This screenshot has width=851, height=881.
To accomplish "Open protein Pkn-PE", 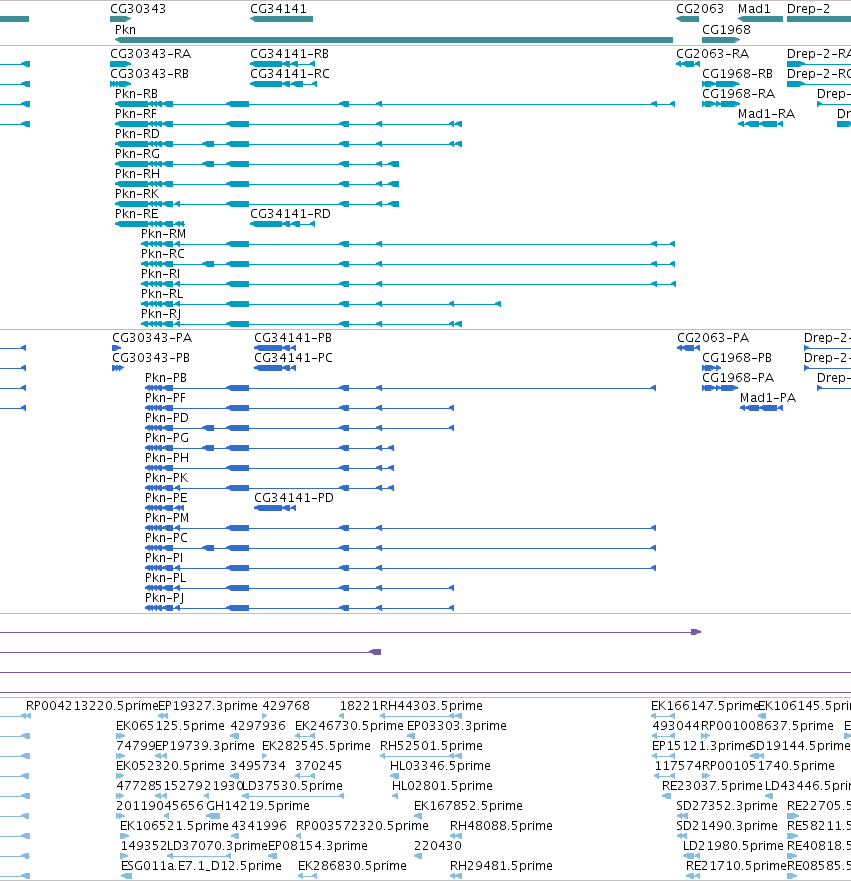I will pos(166,498).
